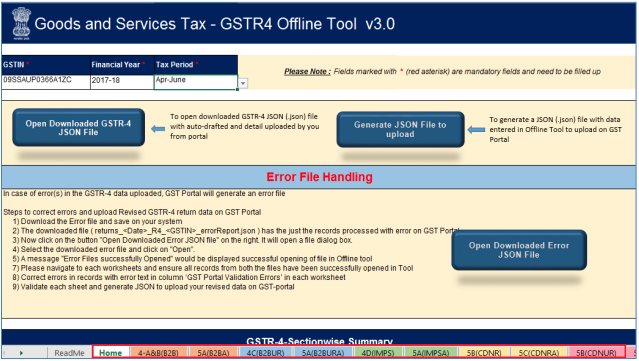Select the GSTIN value cell
Viewport: 639px width, 361px height.
click(x=46, y=81)
